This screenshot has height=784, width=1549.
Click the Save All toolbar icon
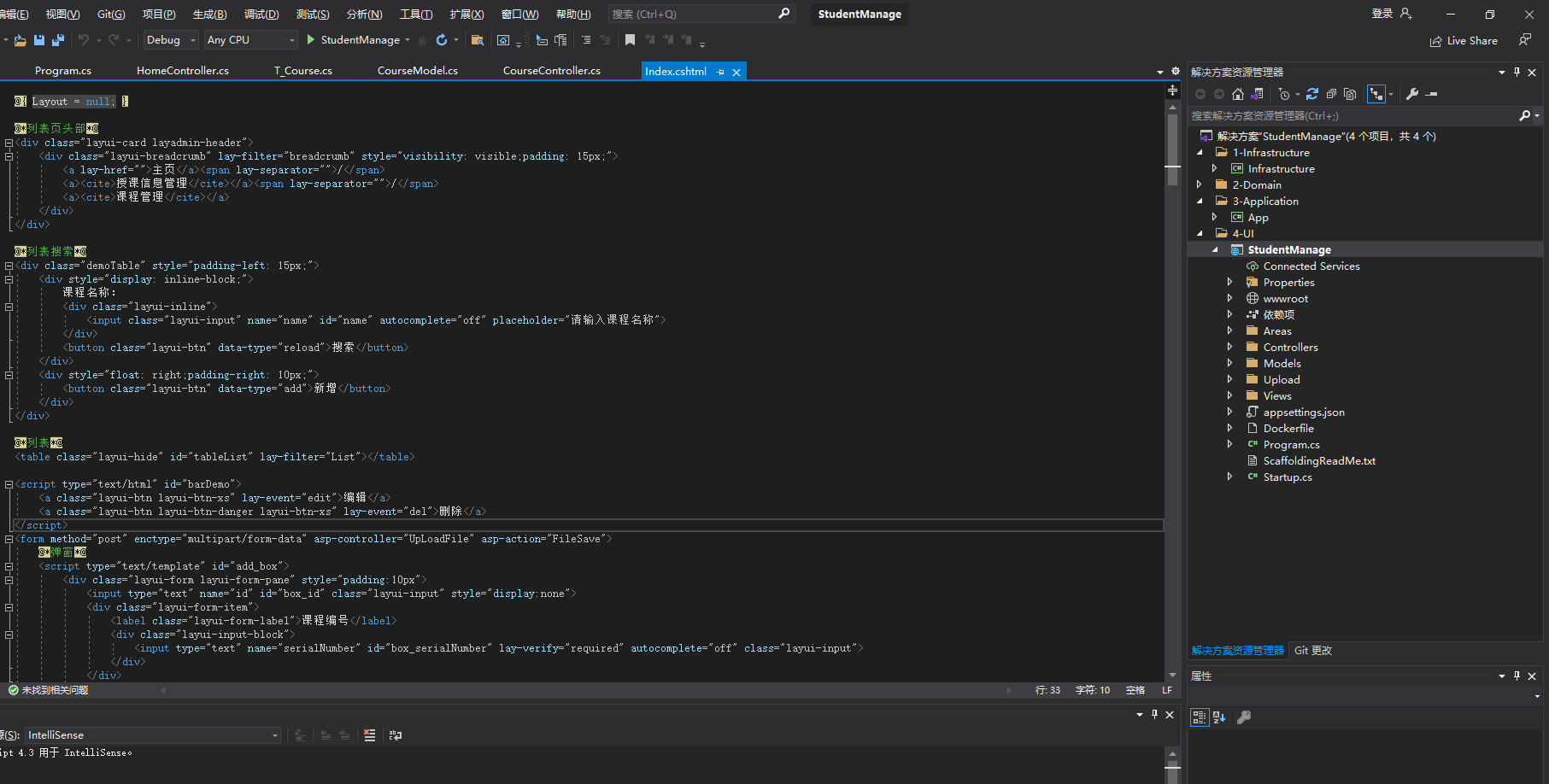58,40
